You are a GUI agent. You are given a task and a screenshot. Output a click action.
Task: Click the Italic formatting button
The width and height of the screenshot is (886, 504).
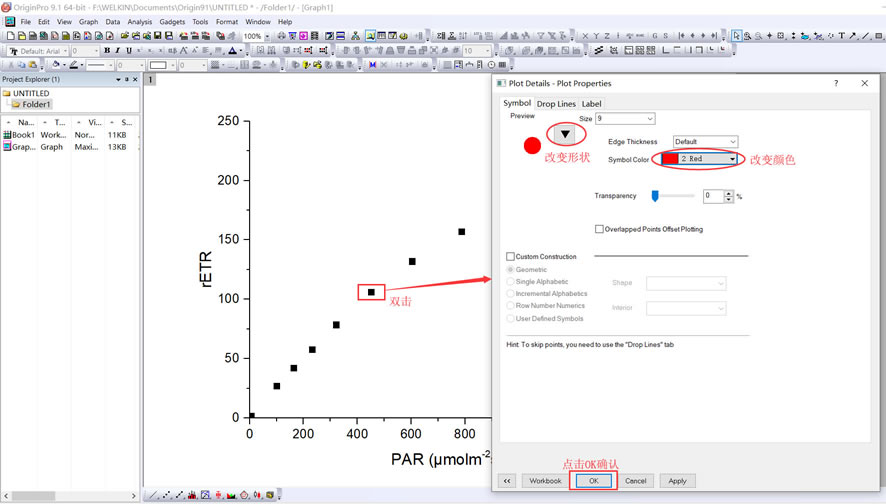pos(117,51)
